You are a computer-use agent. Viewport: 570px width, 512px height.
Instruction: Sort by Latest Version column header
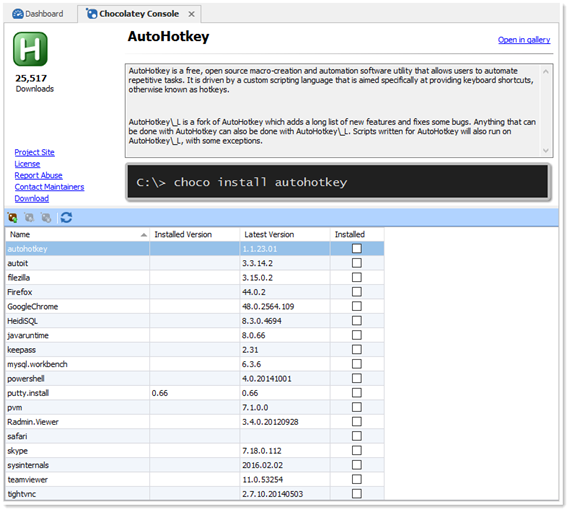(285, 235)
